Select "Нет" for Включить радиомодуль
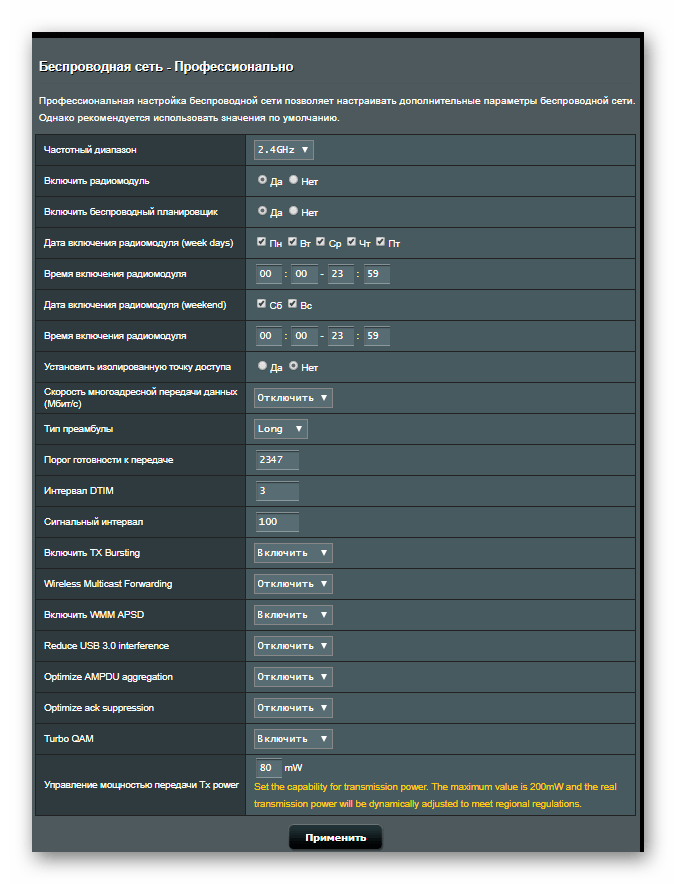 coord(293,180)
